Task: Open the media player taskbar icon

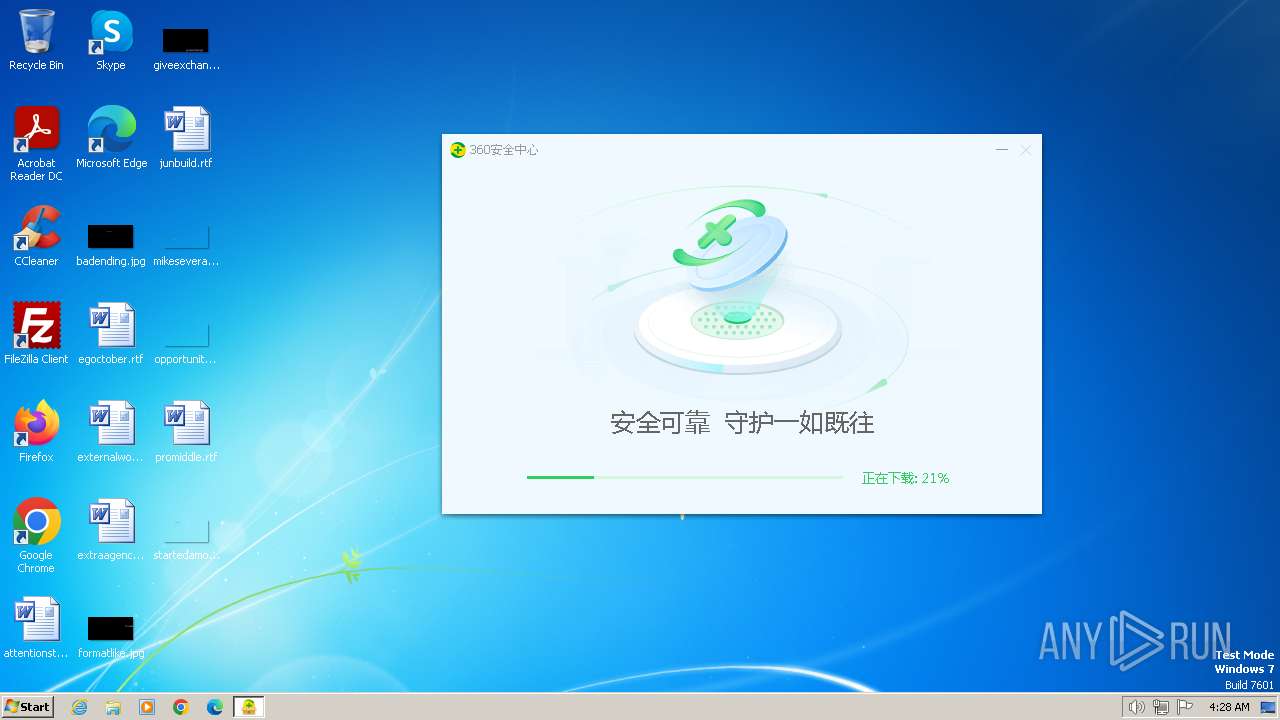Action: [x=147, y=707]
